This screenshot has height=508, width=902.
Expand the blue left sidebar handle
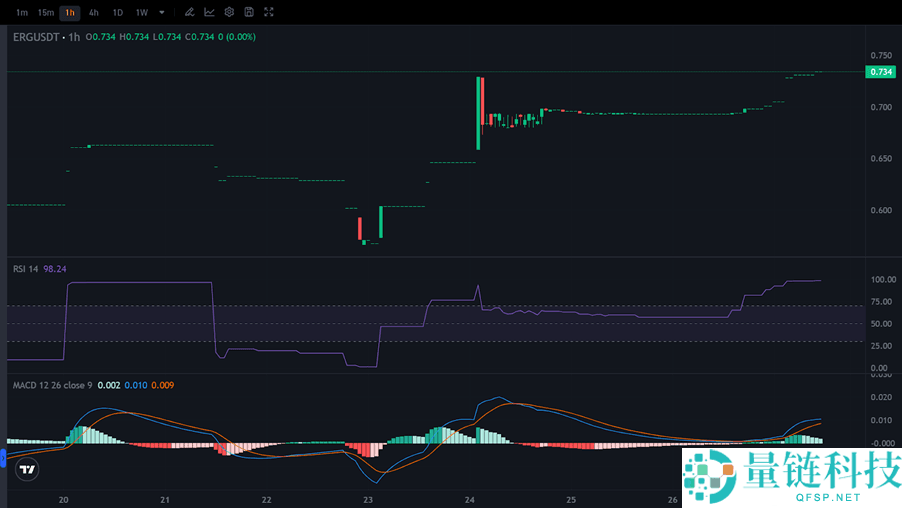click(x=3, y=459)
